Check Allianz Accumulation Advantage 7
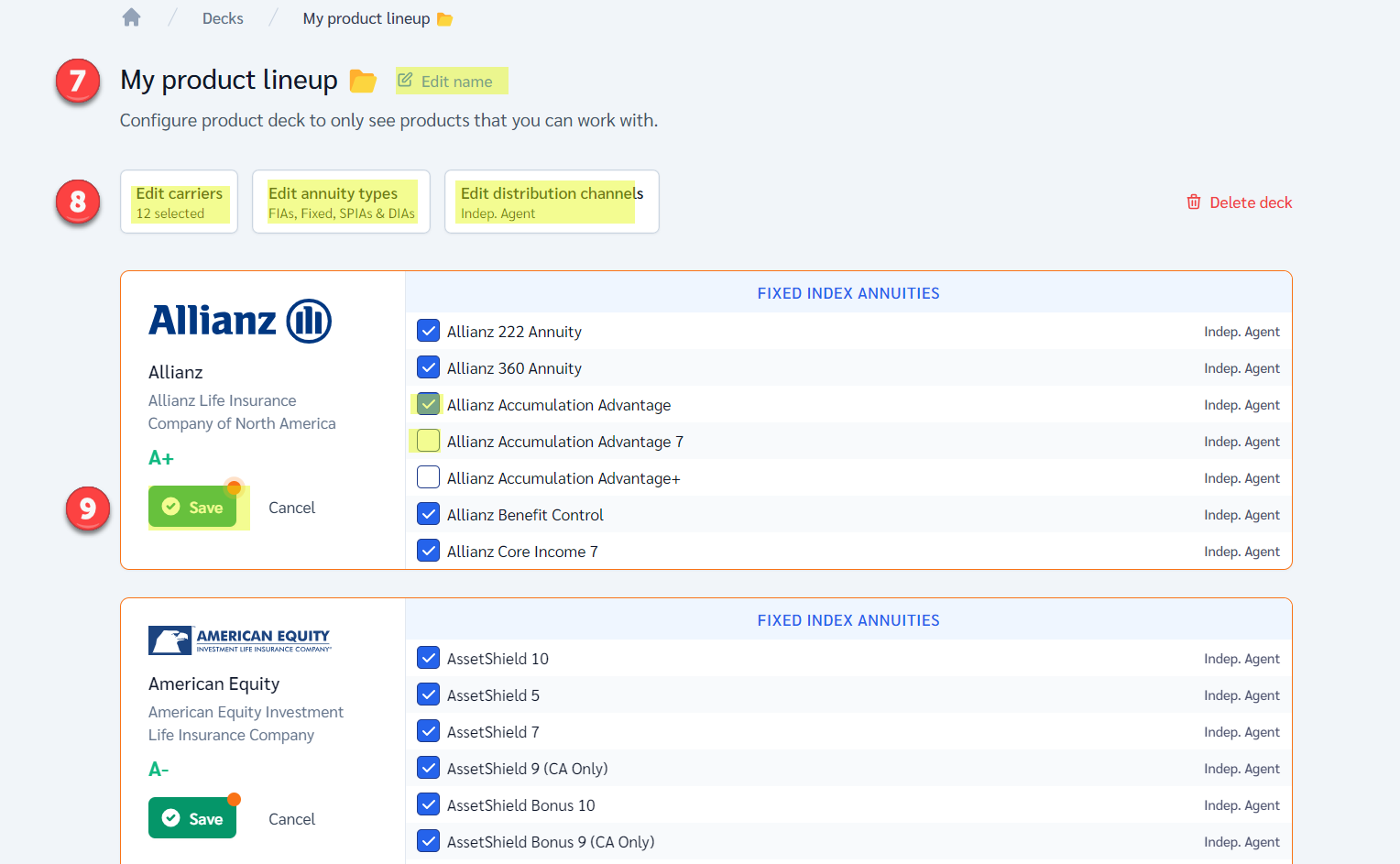This screenshot has height=864, width=1400. pyautogui.click(x=428, y=441)
